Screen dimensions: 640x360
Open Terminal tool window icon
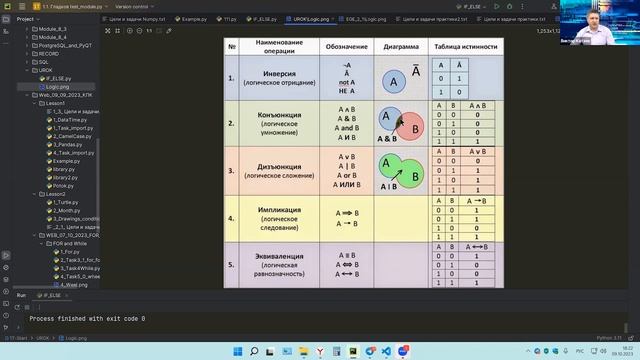(x=6, y=304)
